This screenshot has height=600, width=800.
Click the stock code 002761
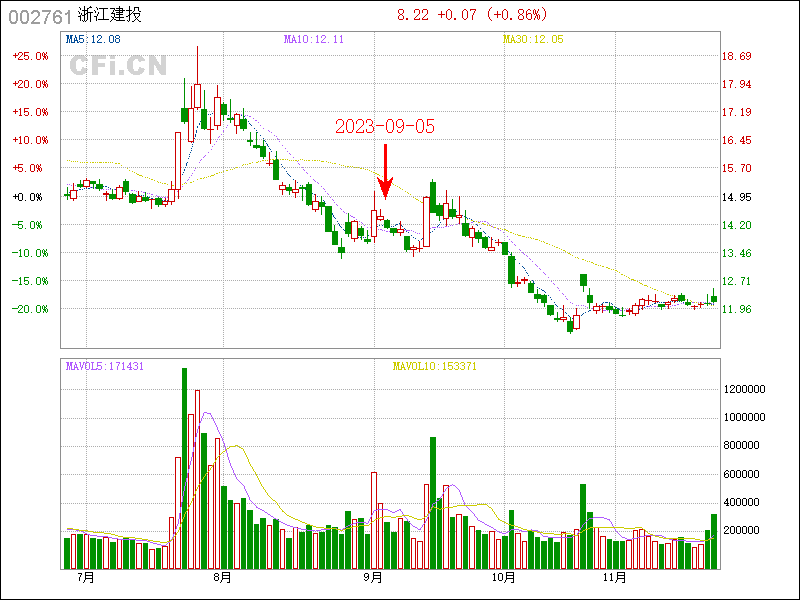(39, 15)
